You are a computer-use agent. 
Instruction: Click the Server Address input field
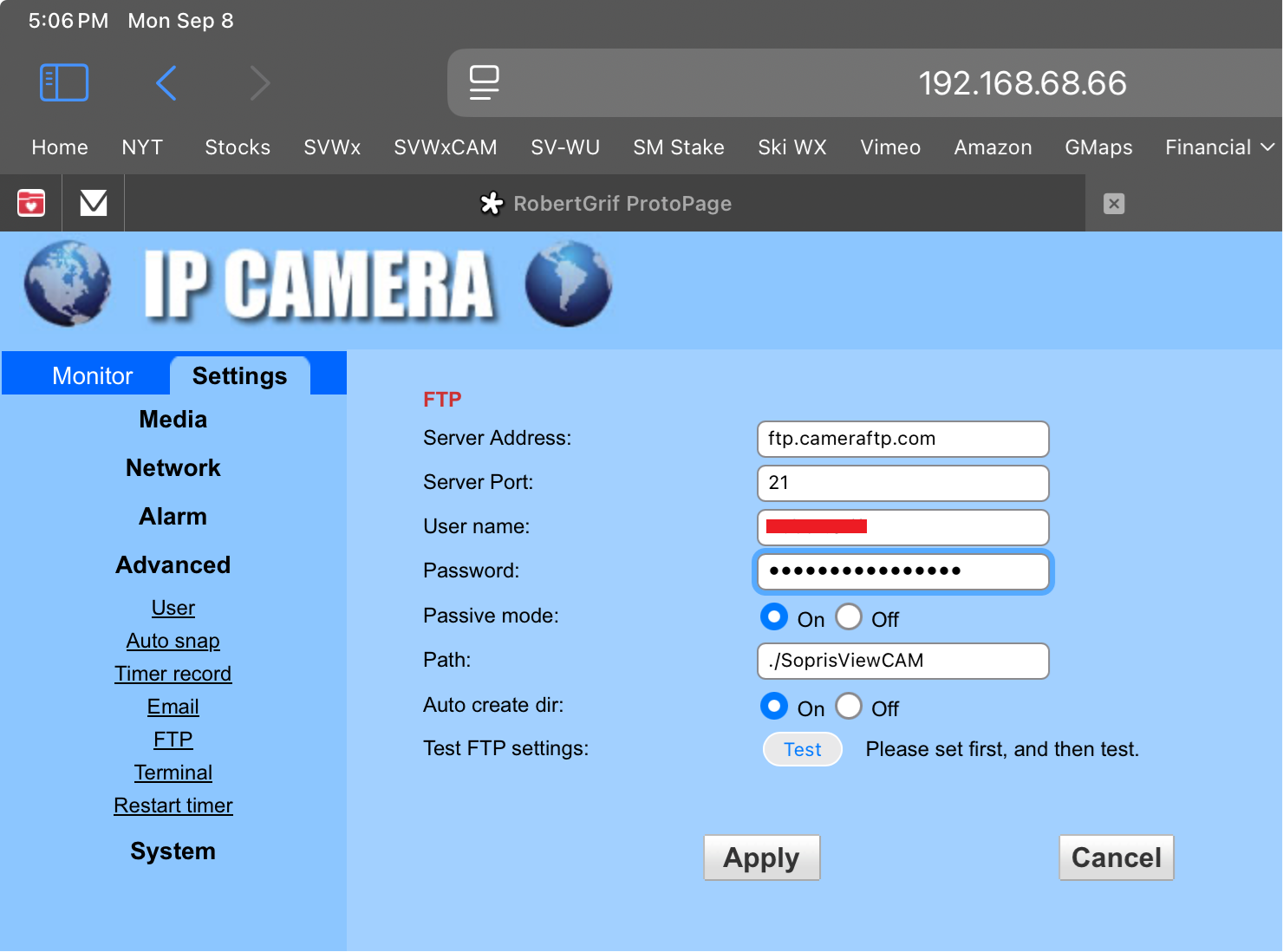tap(902, 439)
